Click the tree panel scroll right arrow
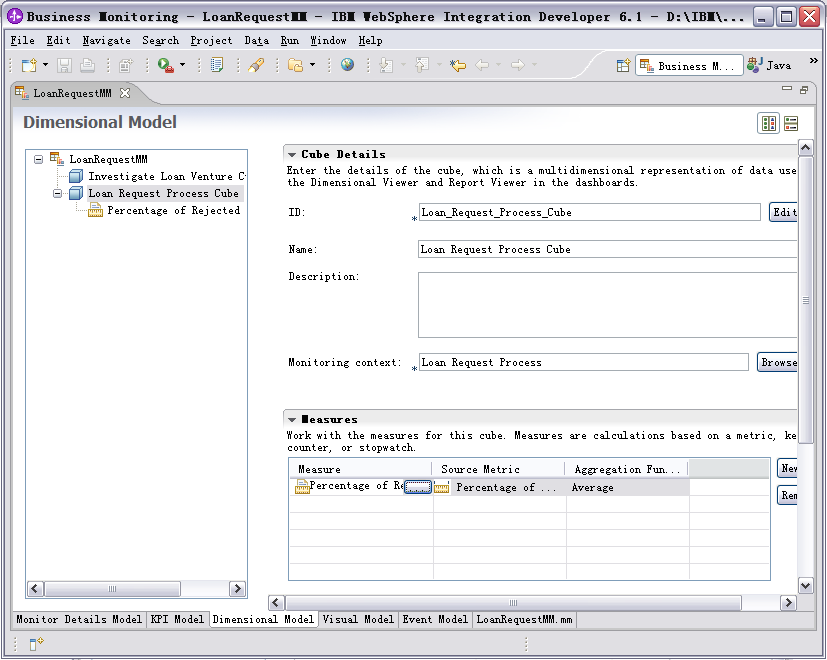Screen dimensions: 827x660 coord(238,588)
